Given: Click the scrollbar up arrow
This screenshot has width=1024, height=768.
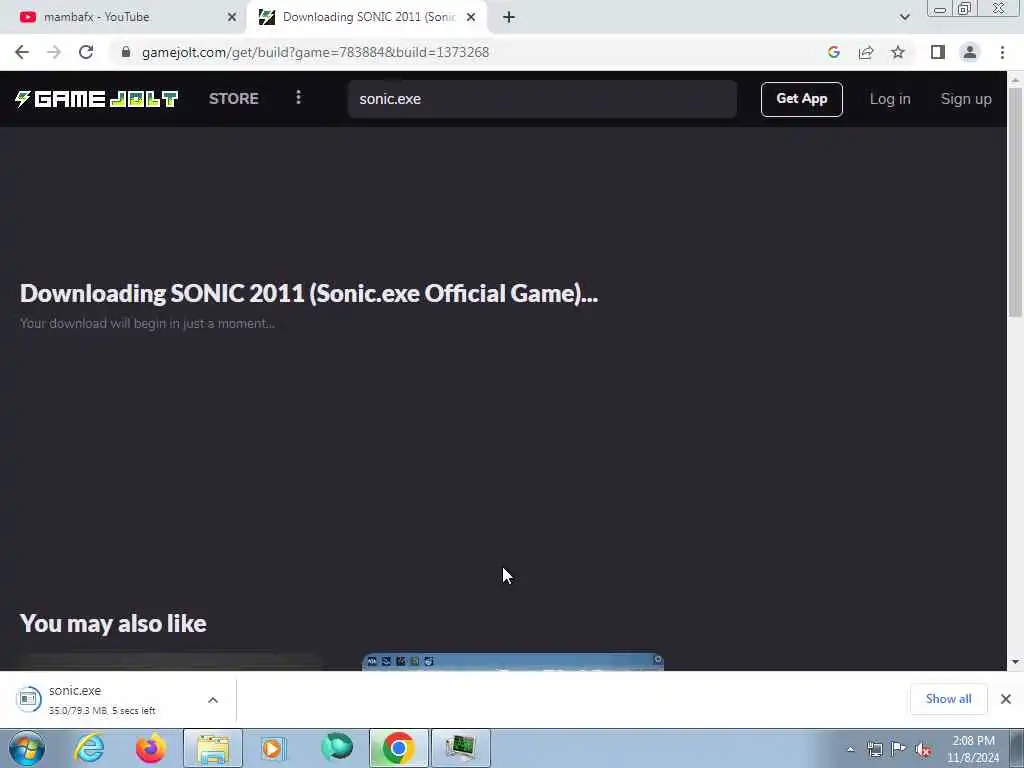Looking at the screenshot, I should (1015, 79).
